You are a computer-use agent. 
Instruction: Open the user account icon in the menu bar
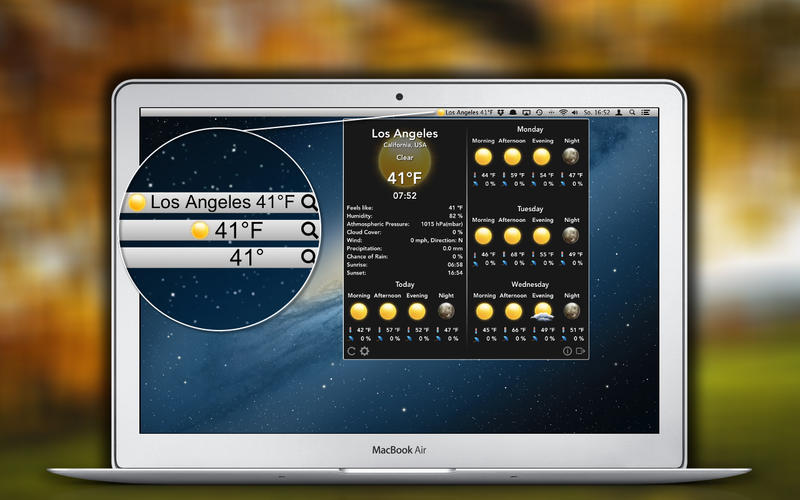(x=619, y=112)
